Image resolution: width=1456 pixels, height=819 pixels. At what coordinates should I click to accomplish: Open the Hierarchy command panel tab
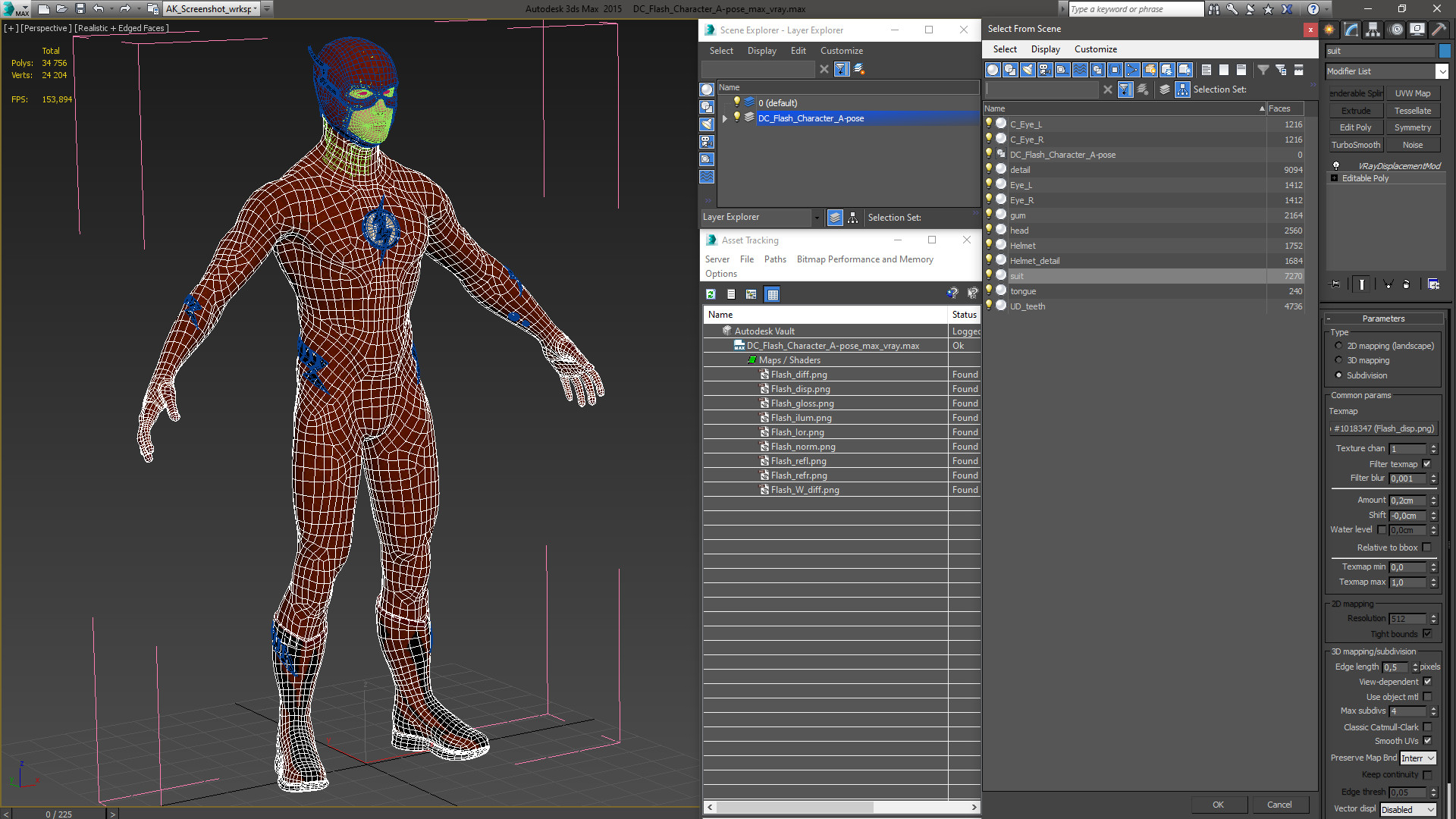1373,30
